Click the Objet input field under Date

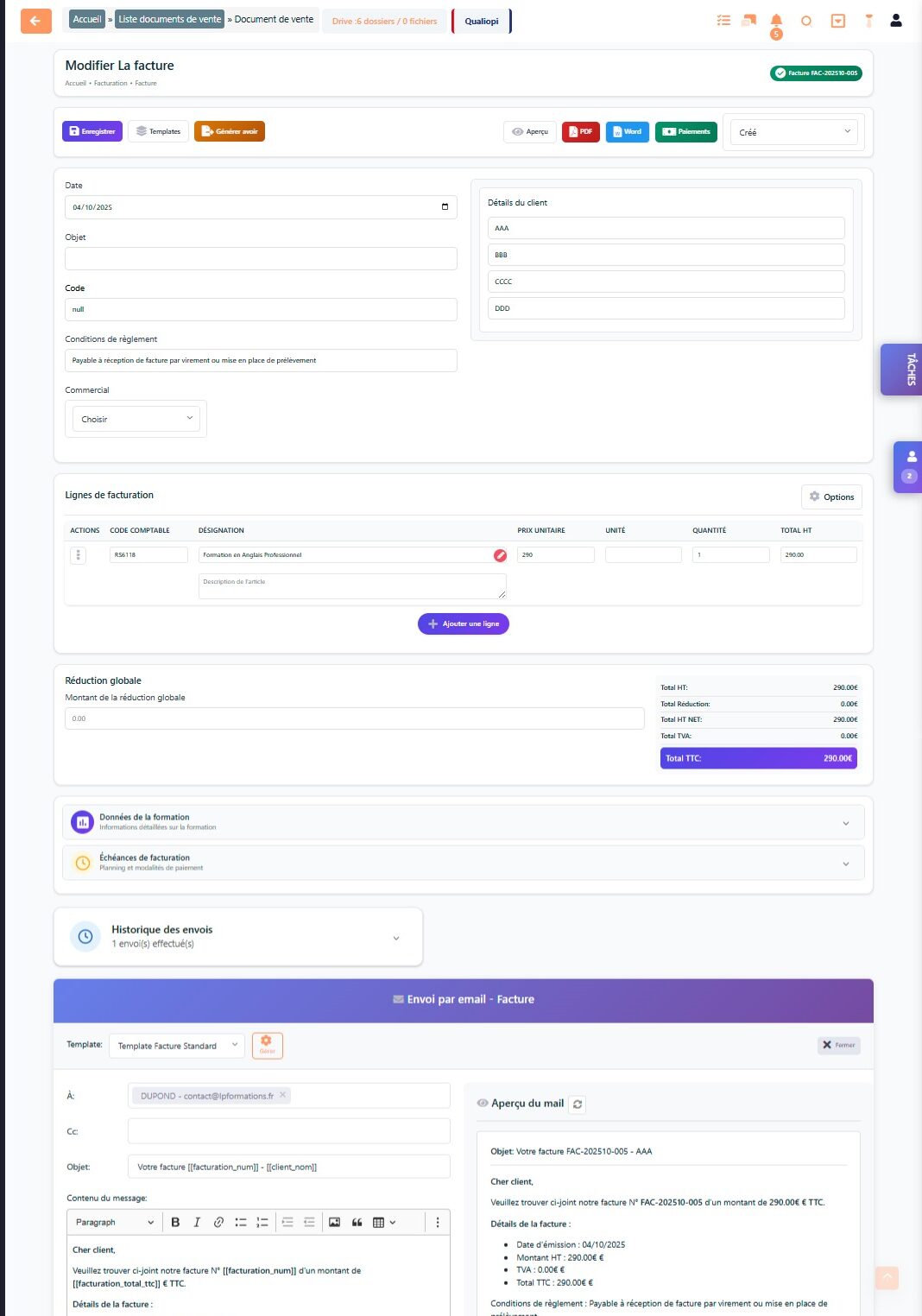(x=261, y=258)
